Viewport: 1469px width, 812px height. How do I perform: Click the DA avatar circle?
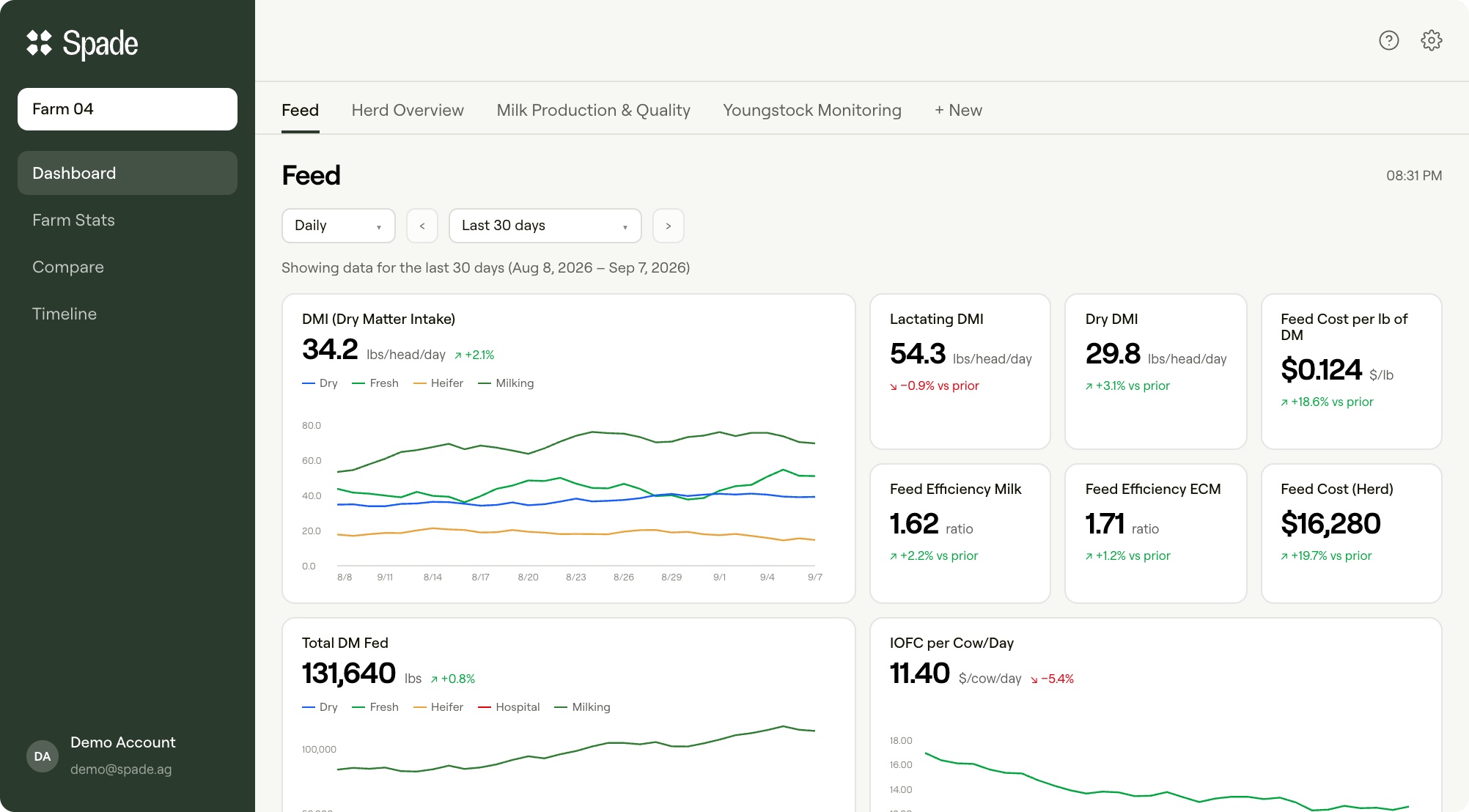point(43,756)
